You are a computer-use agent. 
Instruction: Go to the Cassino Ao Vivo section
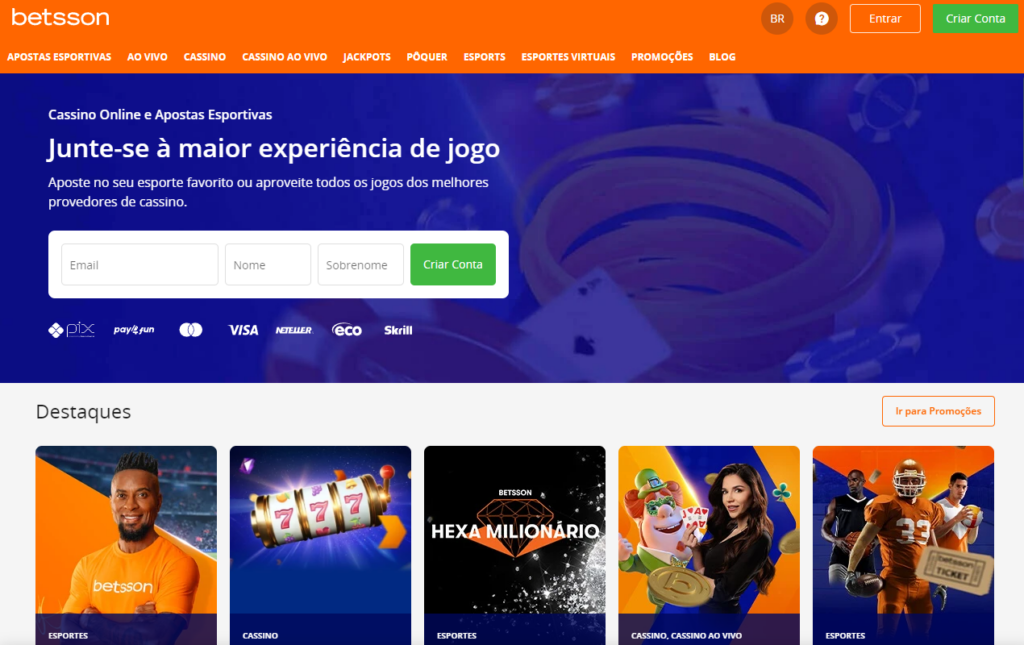point(285,57)
